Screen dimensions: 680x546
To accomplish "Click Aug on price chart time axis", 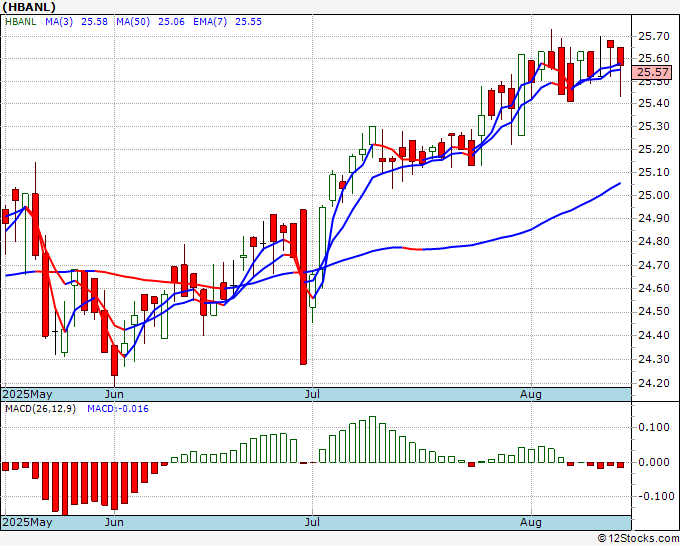I will [x=531, y=395].
